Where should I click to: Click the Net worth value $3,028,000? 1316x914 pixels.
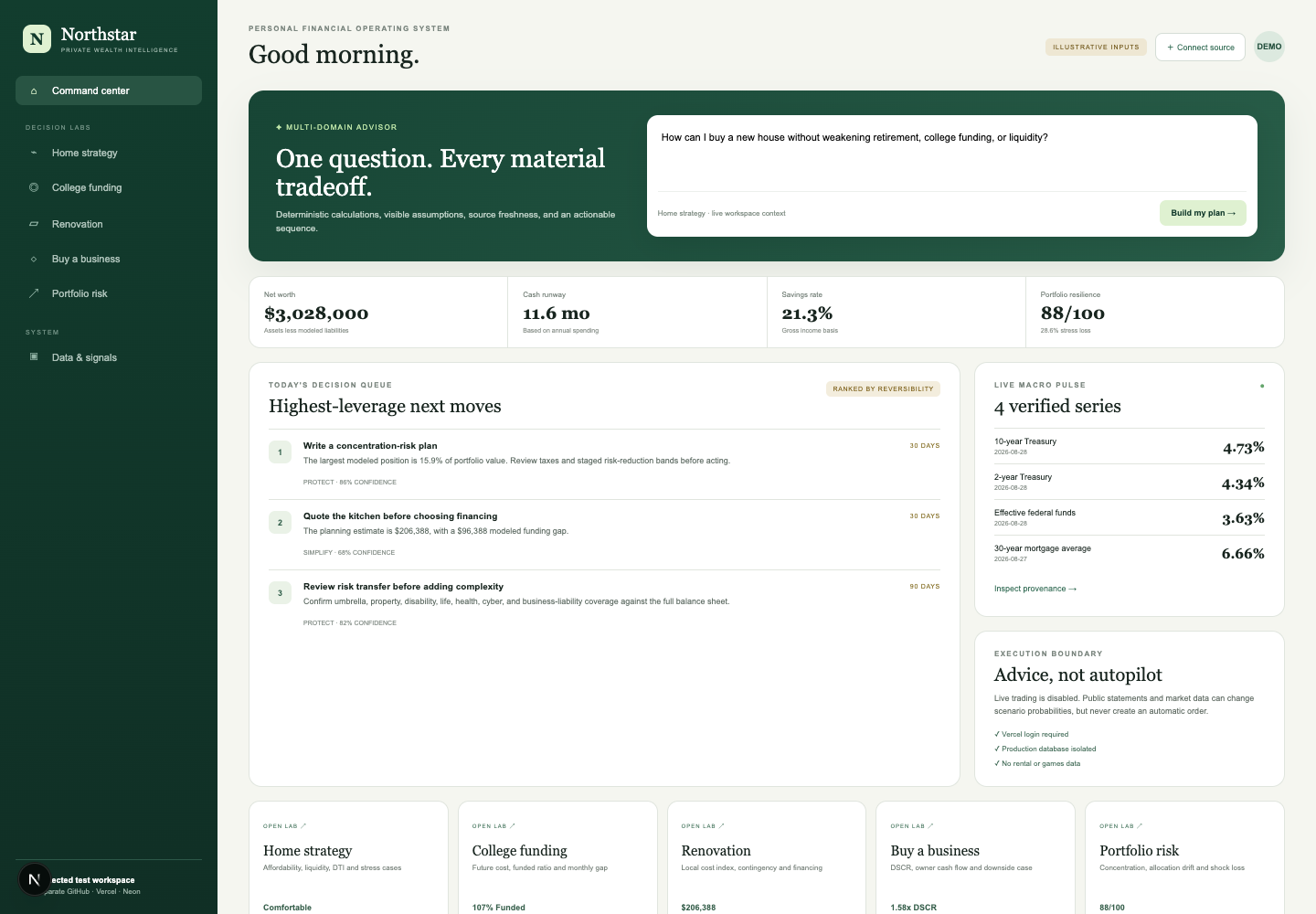click(316, 314)
